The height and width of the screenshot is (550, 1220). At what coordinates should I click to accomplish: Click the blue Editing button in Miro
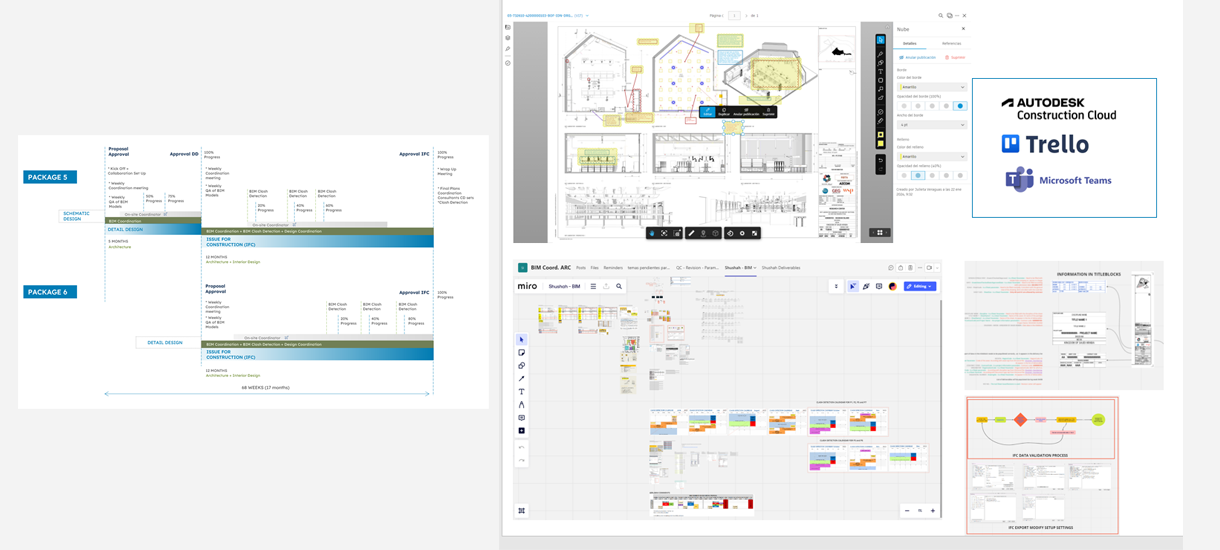click(x=920, y=286)
